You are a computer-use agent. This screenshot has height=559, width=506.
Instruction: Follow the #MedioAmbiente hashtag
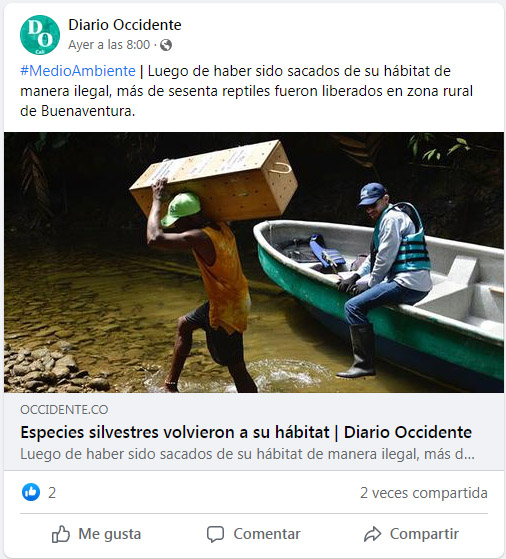tap(78, 71)
